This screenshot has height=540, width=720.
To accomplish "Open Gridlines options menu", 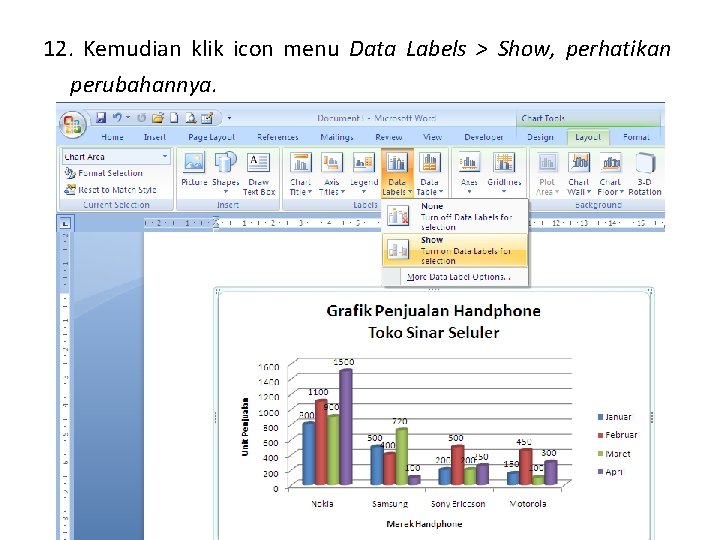I will [x=504, y=174].
